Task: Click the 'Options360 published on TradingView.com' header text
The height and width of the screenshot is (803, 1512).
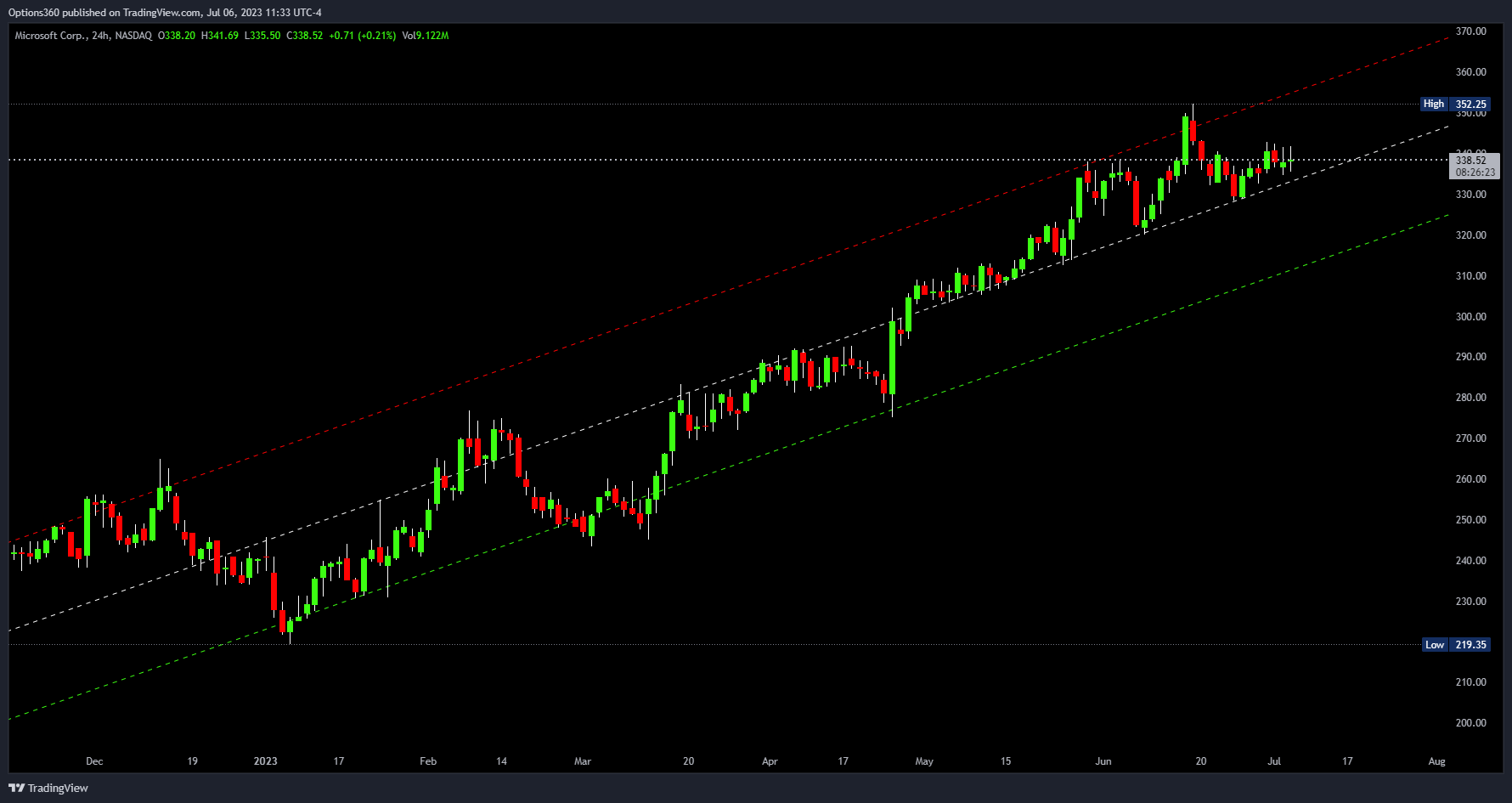Action: (x=104, y=13)
